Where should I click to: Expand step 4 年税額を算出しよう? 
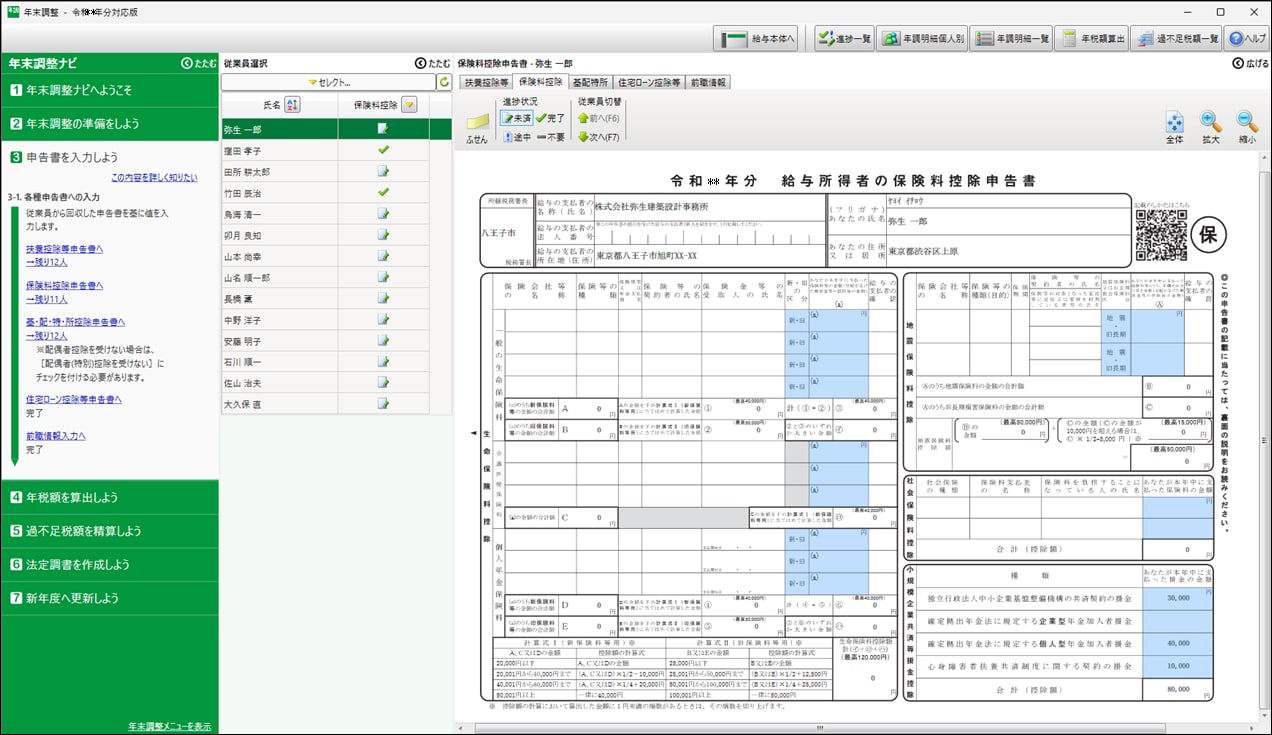coord(110,497)
